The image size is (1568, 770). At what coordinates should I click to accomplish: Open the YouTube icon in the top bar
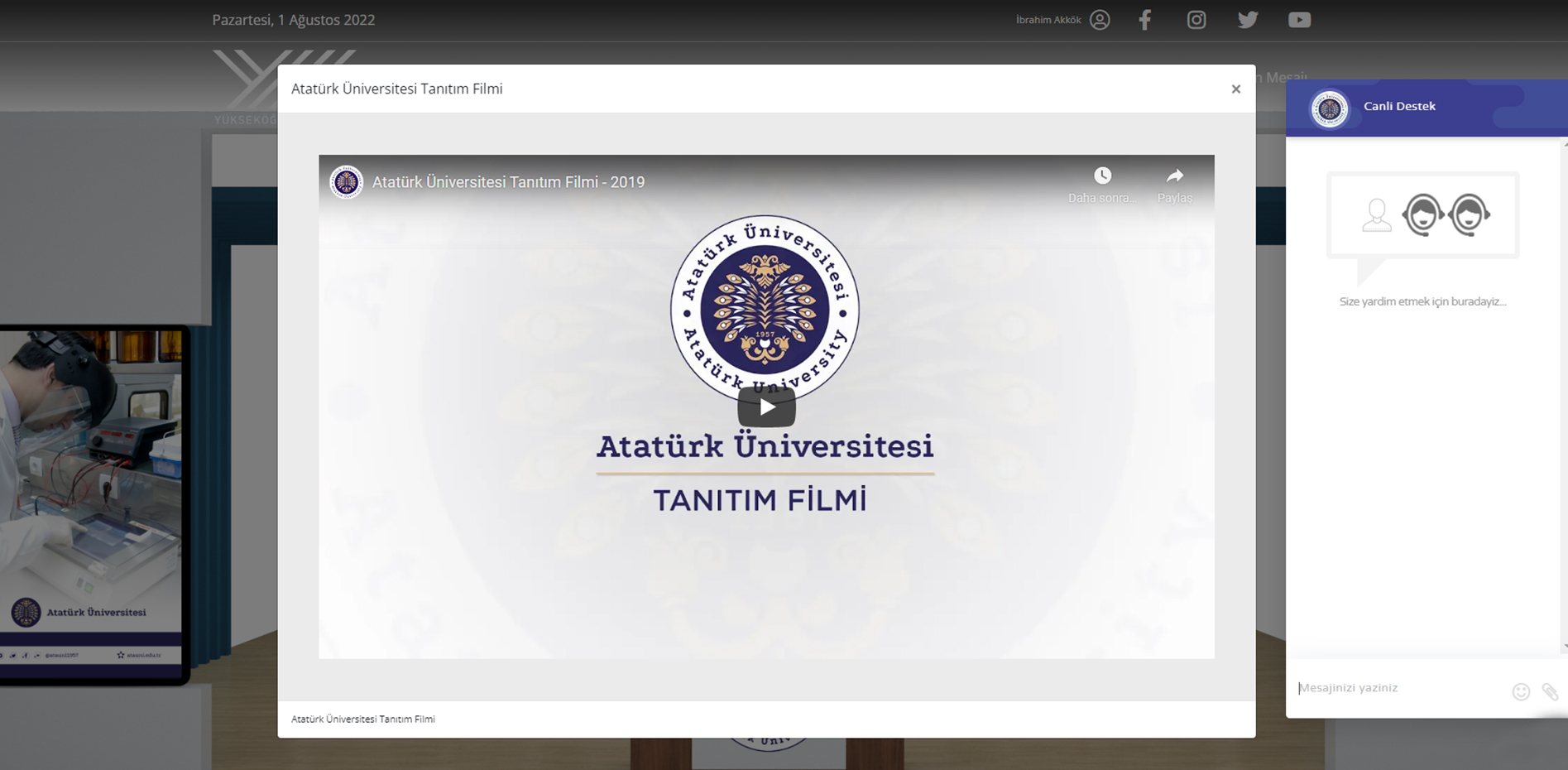[1299, 20]
